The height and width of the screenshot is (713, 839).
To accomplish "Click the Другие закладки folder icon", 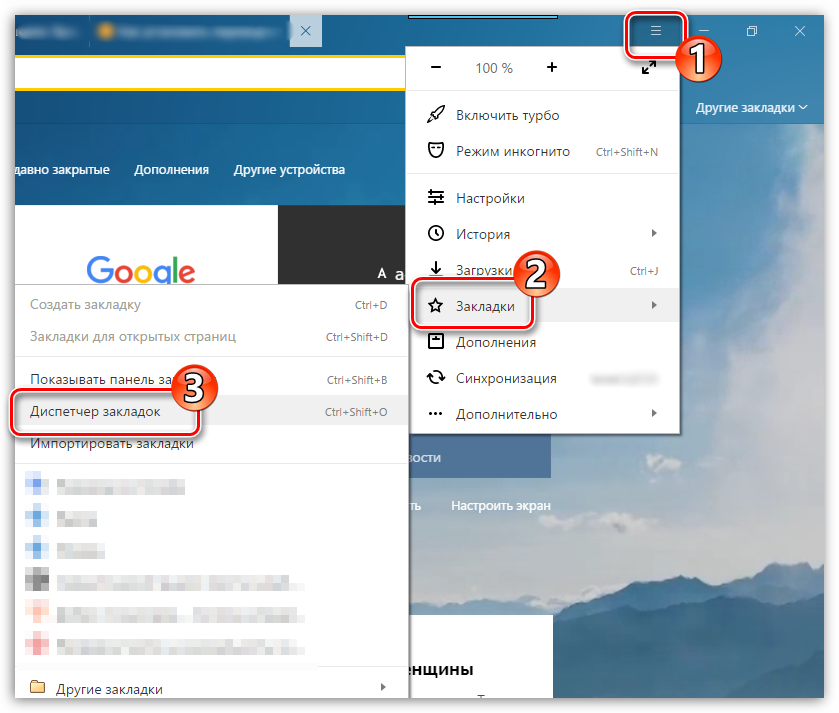I will pyautogui.click(x=37, y=686).
